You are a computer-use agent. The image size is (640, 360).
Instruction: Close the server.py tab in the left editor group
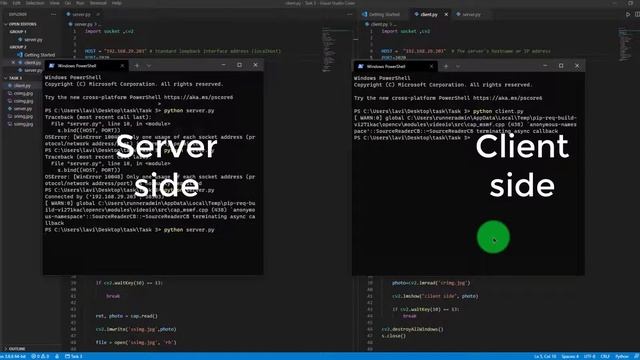point(98,14)
